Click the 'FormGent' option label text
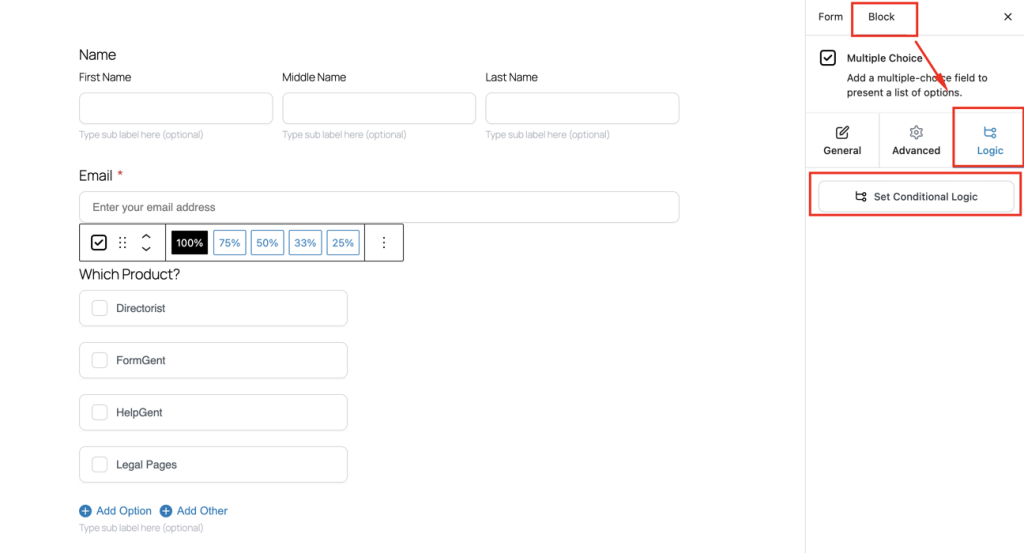 pyautogui.click(x=140, y=360)
